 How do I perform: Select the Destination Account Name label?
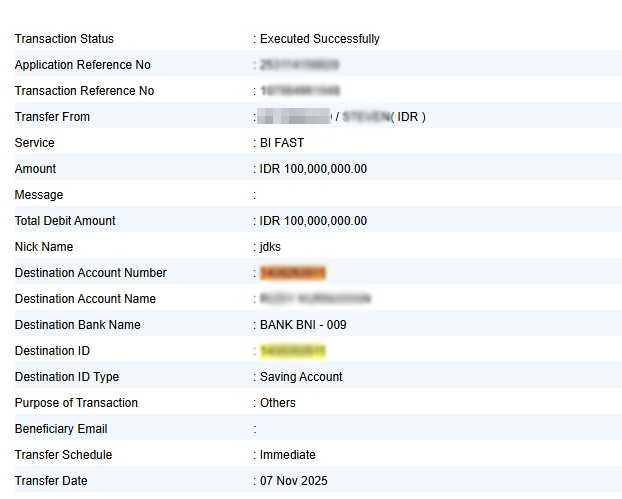[85, 299]
